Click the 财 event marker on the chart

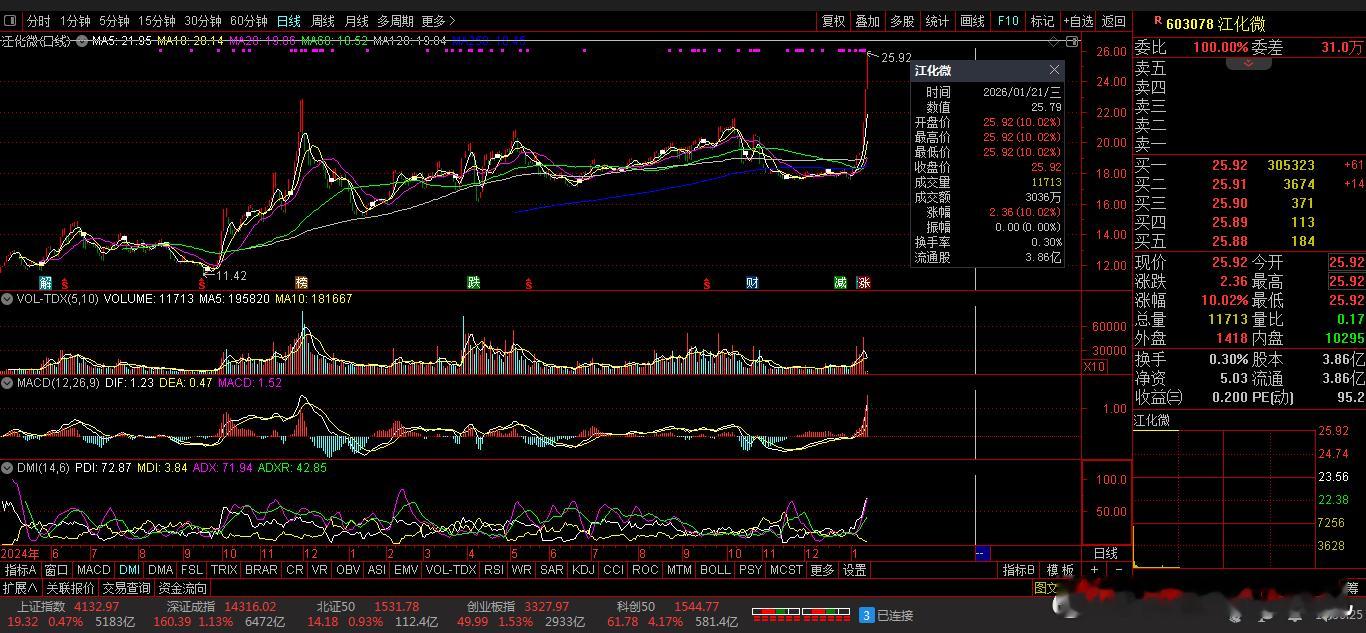pos(752,283)
